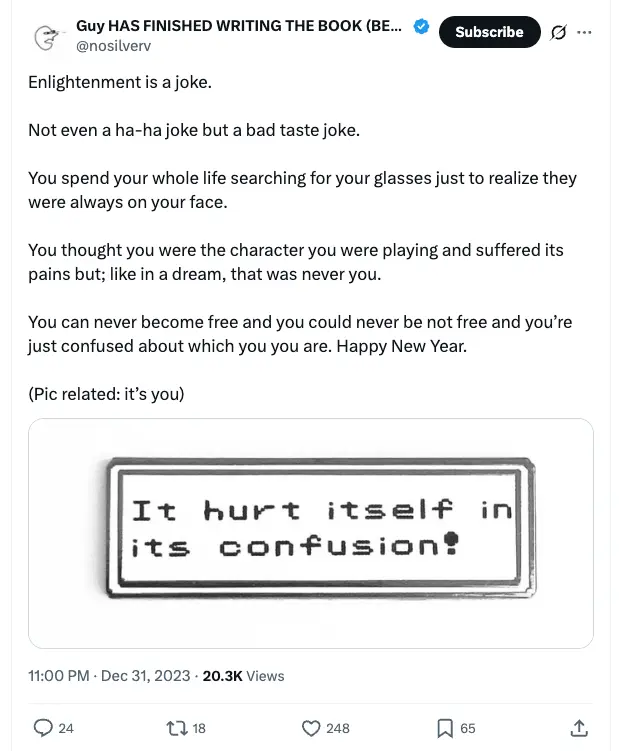Screen dimensions: 619x751
Task: Click the share upload arrow icon
Action: (578, 728)
